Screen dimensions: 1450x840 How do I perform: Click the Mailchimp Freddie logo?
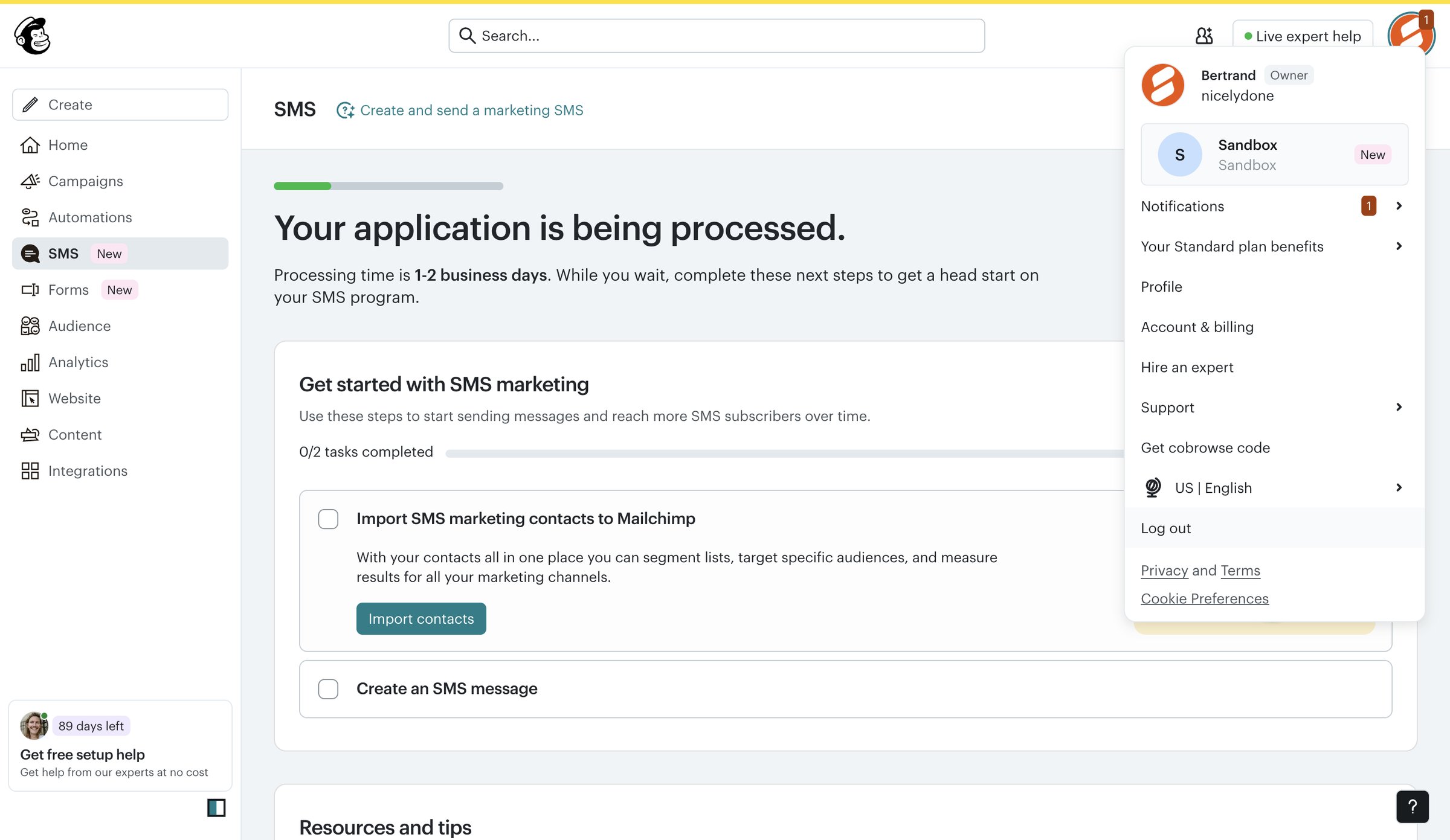click(33, 36)
